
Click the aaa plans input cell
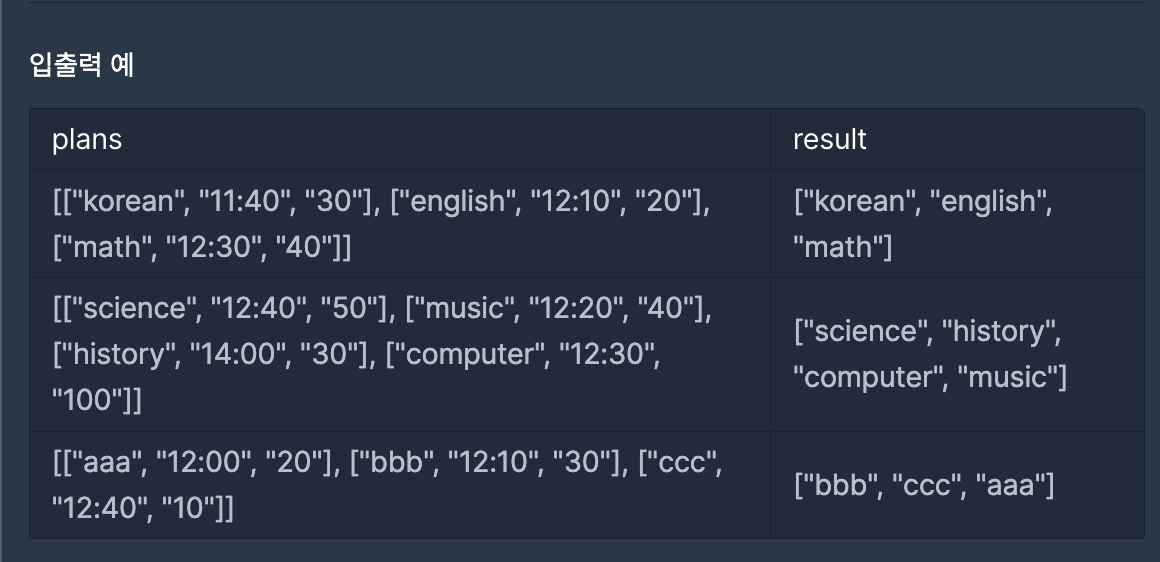pyautogui.click(x=400, y=485)
